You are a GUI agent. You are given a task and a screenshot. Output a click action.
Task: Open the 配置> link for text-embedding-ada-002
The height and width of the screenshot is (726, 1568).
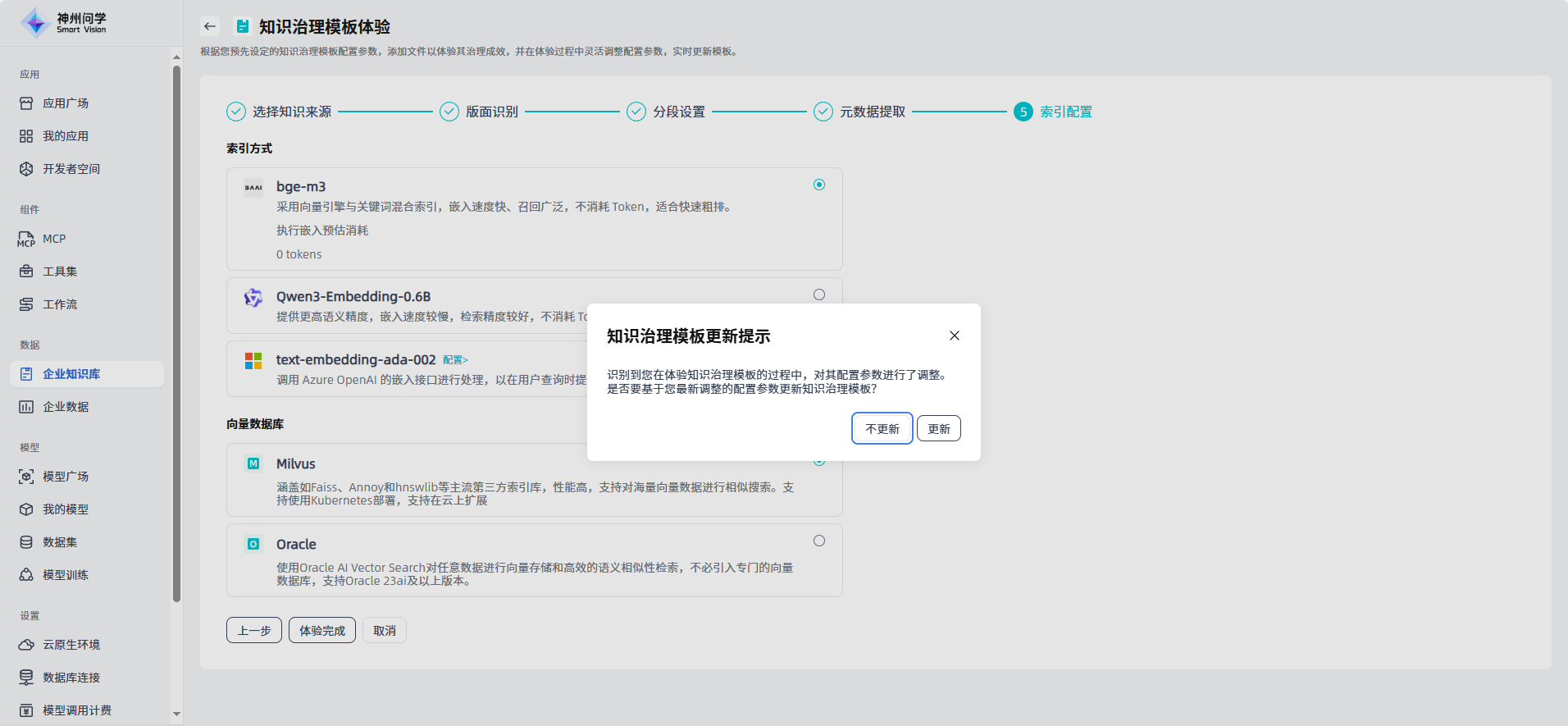click(455, 360)
